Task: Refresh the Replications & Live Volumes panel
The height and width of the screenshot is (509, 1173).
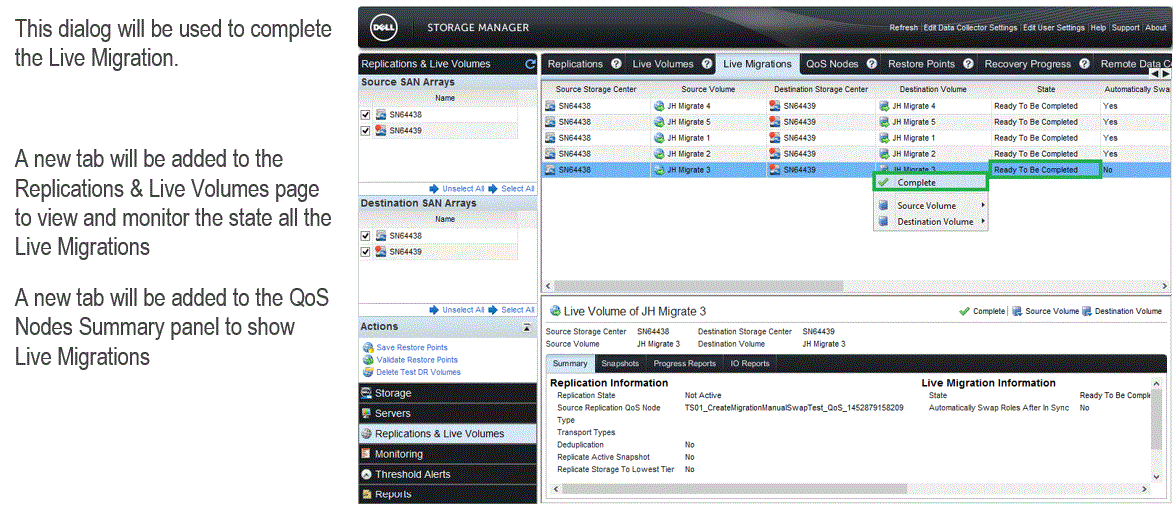Action: (530, 64)
